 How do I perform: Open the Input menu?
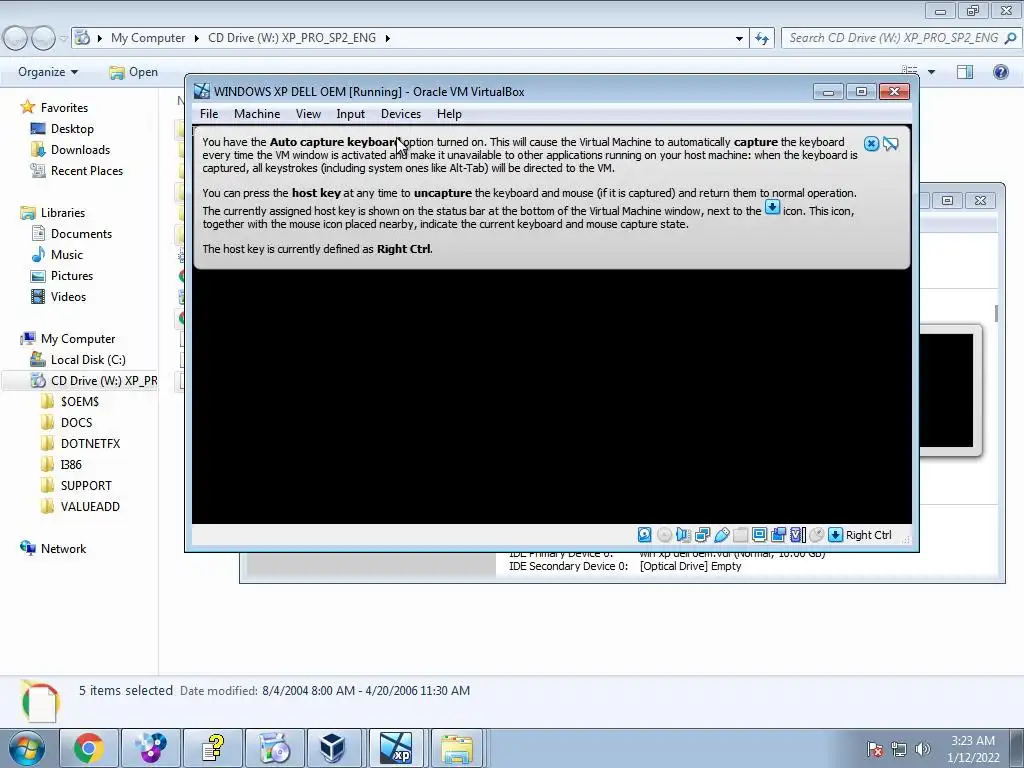tap(351, 114)
